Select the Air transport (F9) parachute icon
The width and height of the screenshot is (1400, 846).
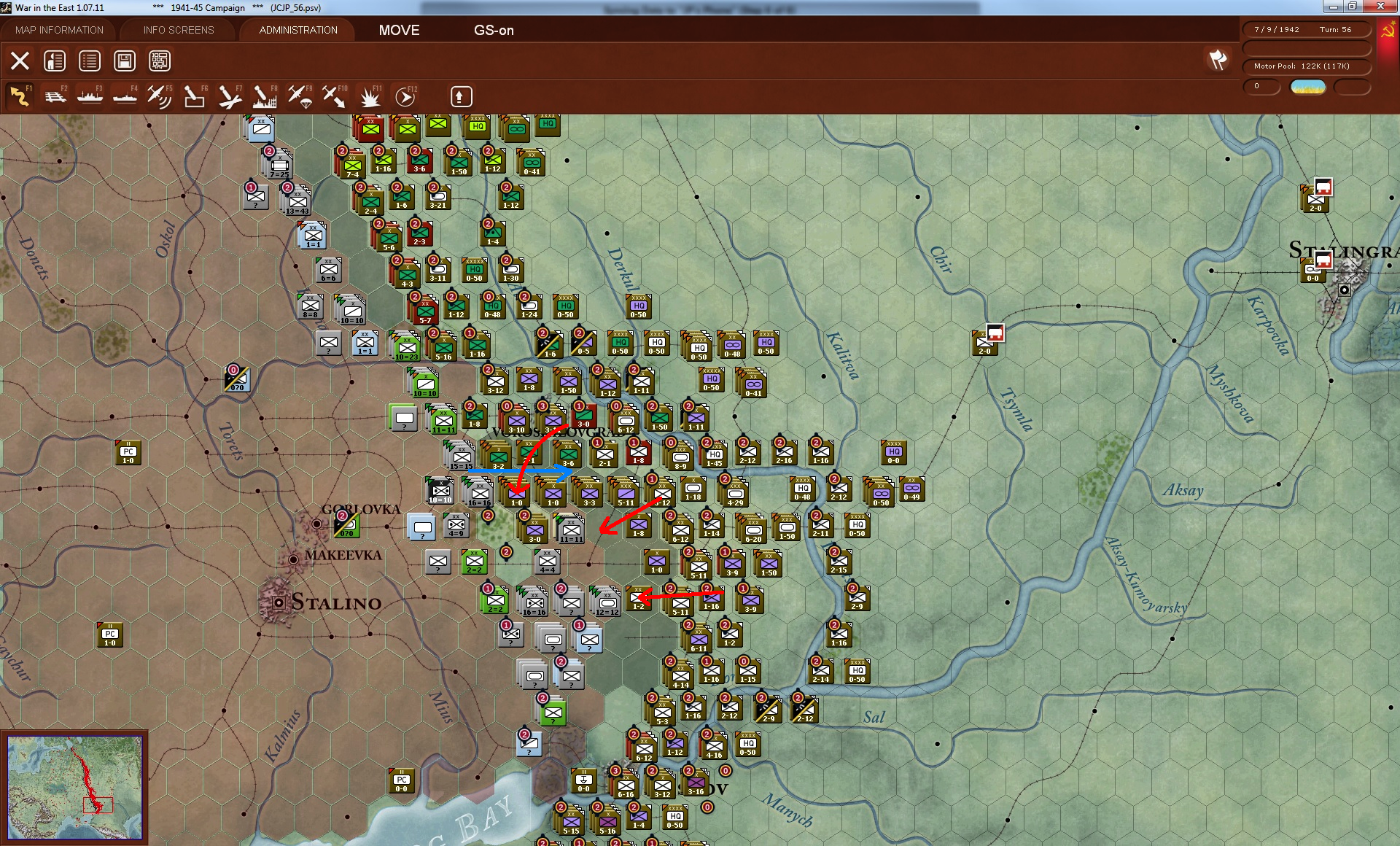point(300,96)
